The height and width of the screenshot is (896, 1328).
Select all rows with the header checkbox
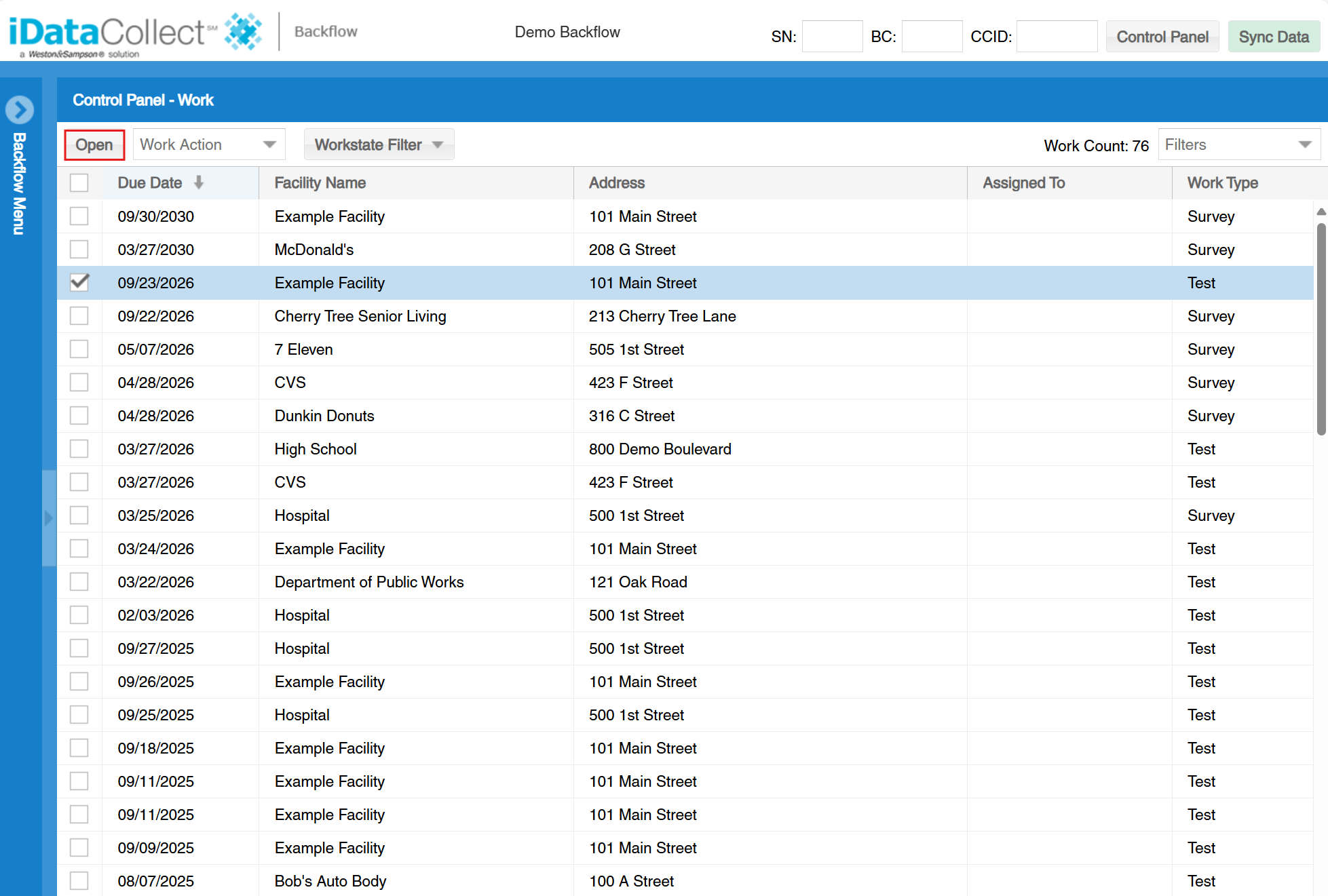pos(79,182)
